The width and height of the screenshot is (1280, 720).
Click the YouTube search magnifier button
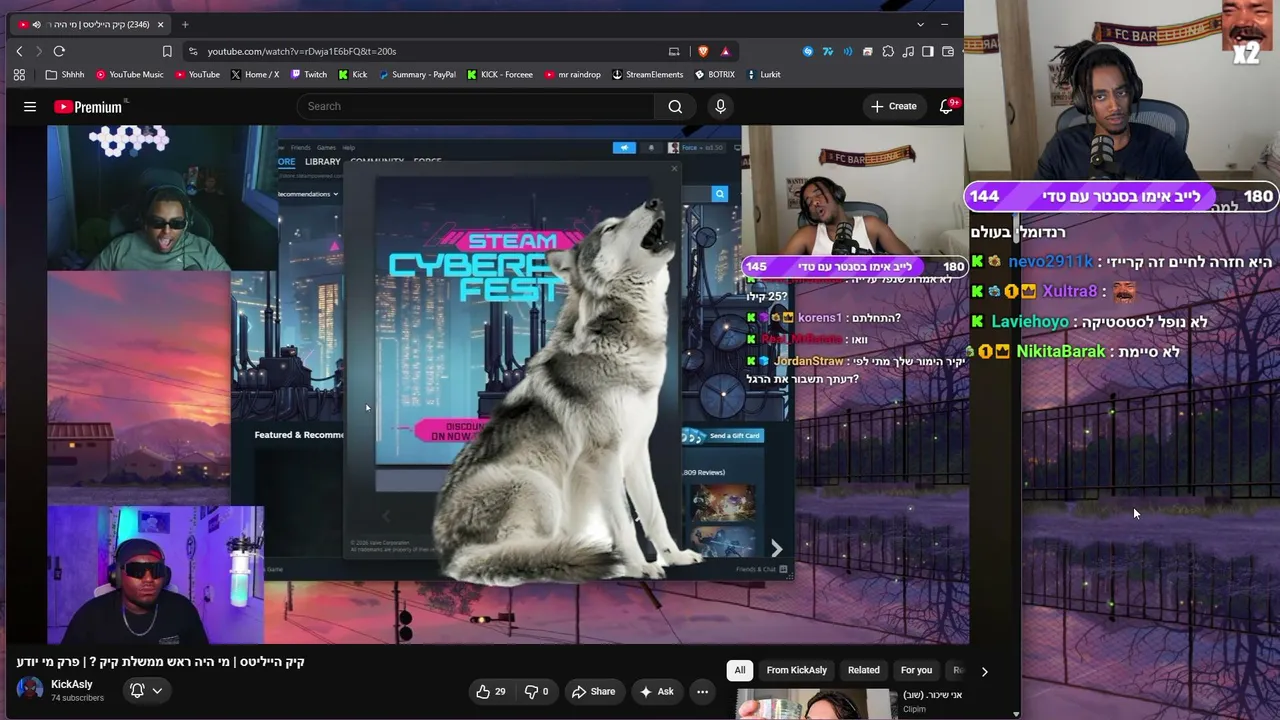coord(676,106)
